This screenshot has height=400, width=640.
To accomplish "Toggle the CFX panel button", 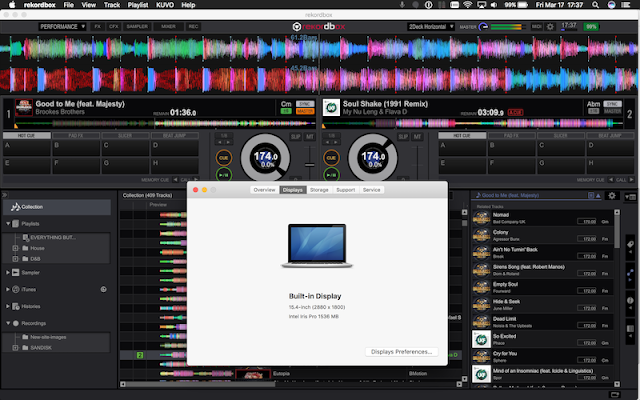I will [x=113, y=27].
